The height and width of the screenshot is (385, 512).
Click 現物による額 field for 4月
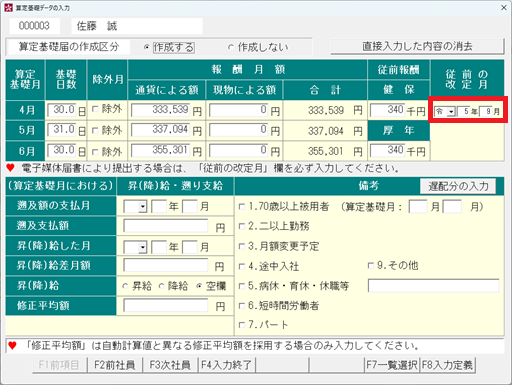click(x=238, y=110)
